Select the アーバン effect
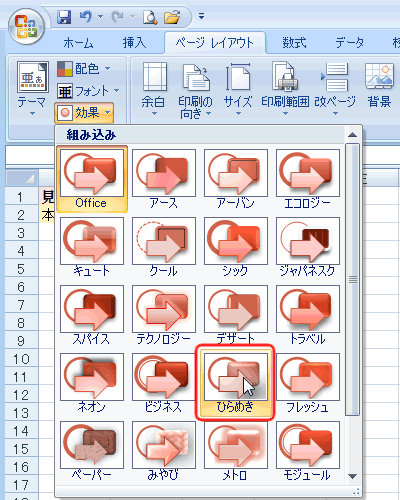 236,179
